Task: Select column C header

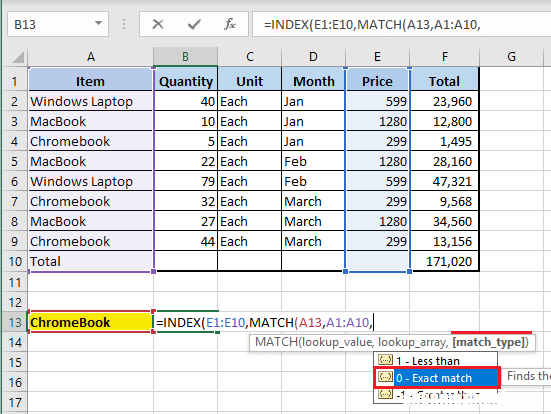Action: [x=249, y=57]
